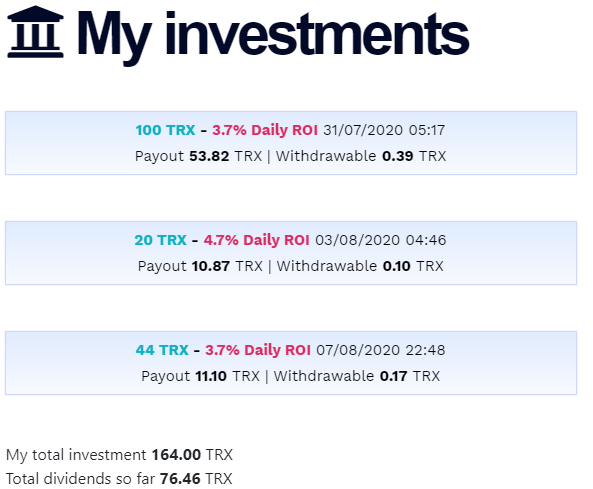This screenshot has width=593, height=489.
Task: Click Payout 53.82 TRX value
Action: click(199, 156)
